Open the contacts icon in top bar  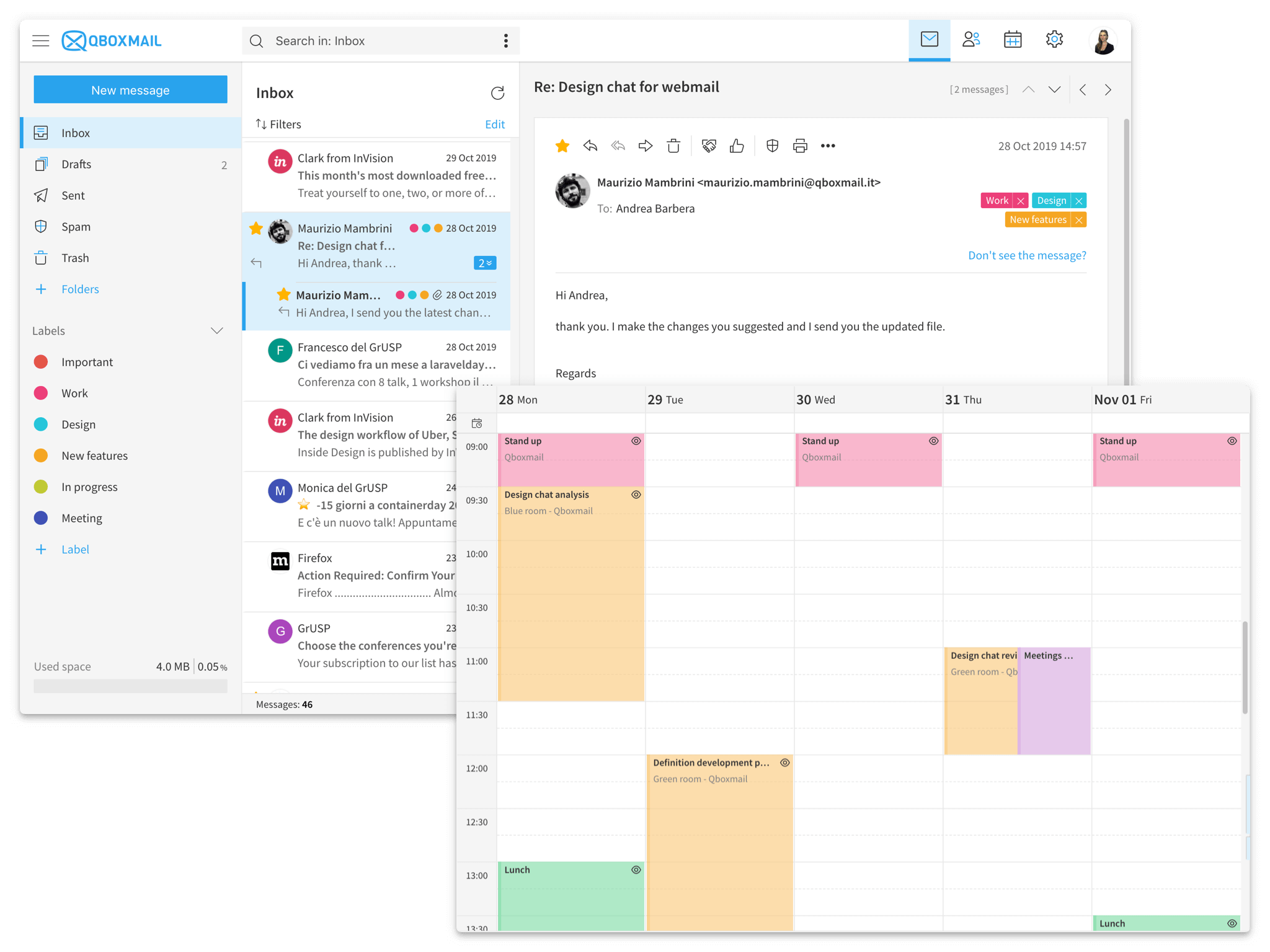pyautogui.click(x=971, y=40)
